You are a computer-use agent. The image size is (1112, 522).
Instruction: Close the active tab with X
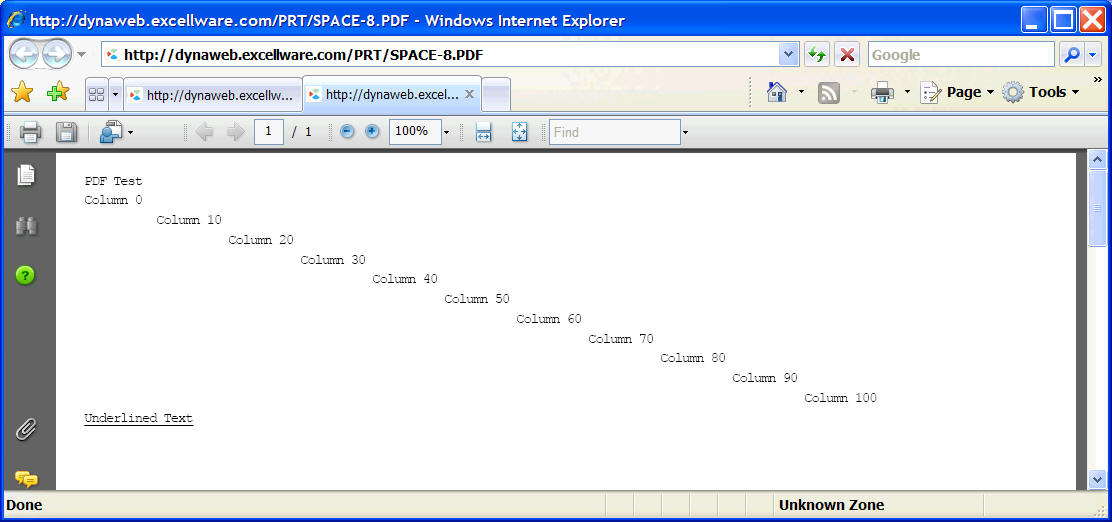pos(469,94)
